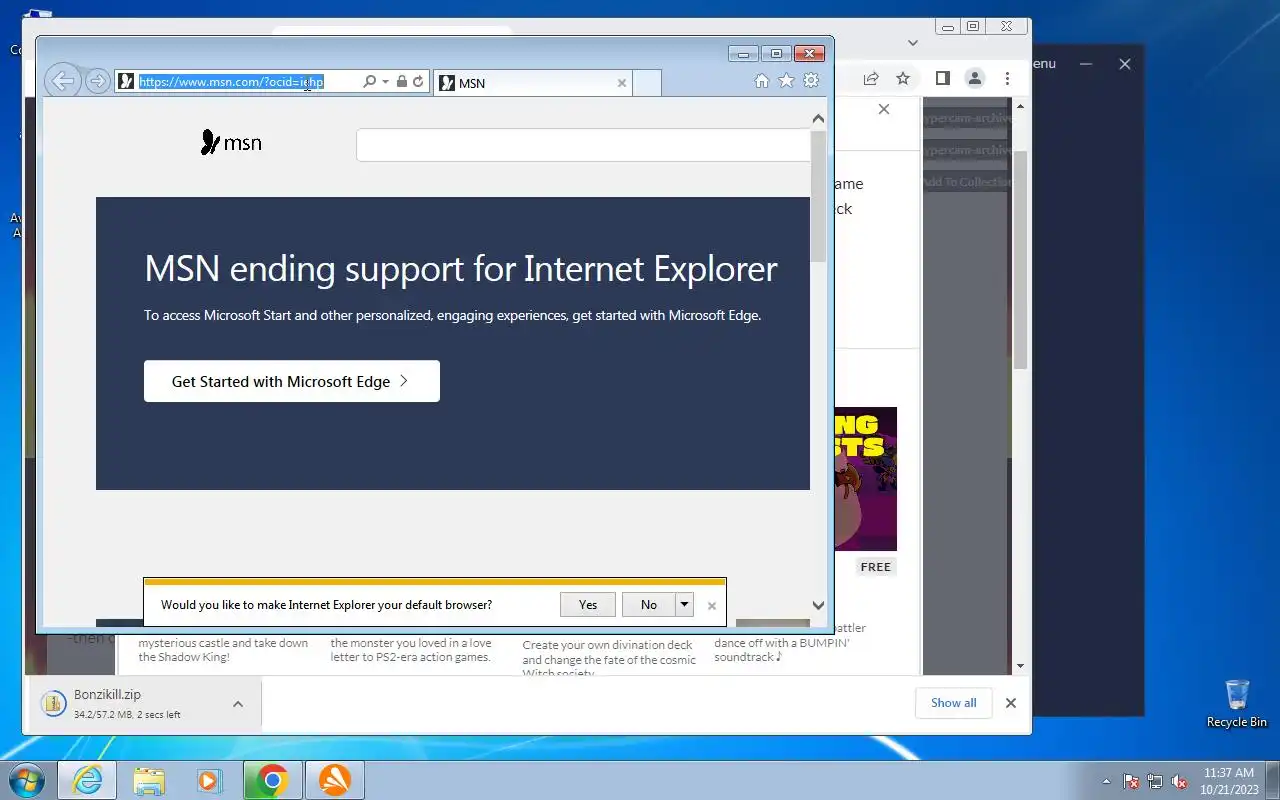Click the Chrome page scroll up arrow

pos(1020,104)
